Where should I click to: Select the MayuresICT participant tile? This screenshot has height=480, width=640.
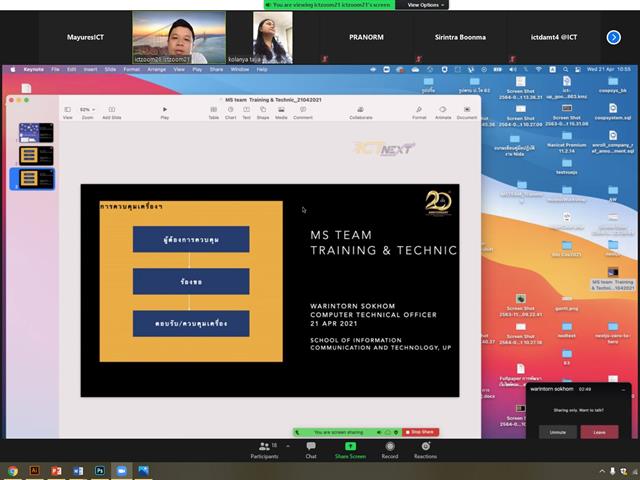coord(85,38)
